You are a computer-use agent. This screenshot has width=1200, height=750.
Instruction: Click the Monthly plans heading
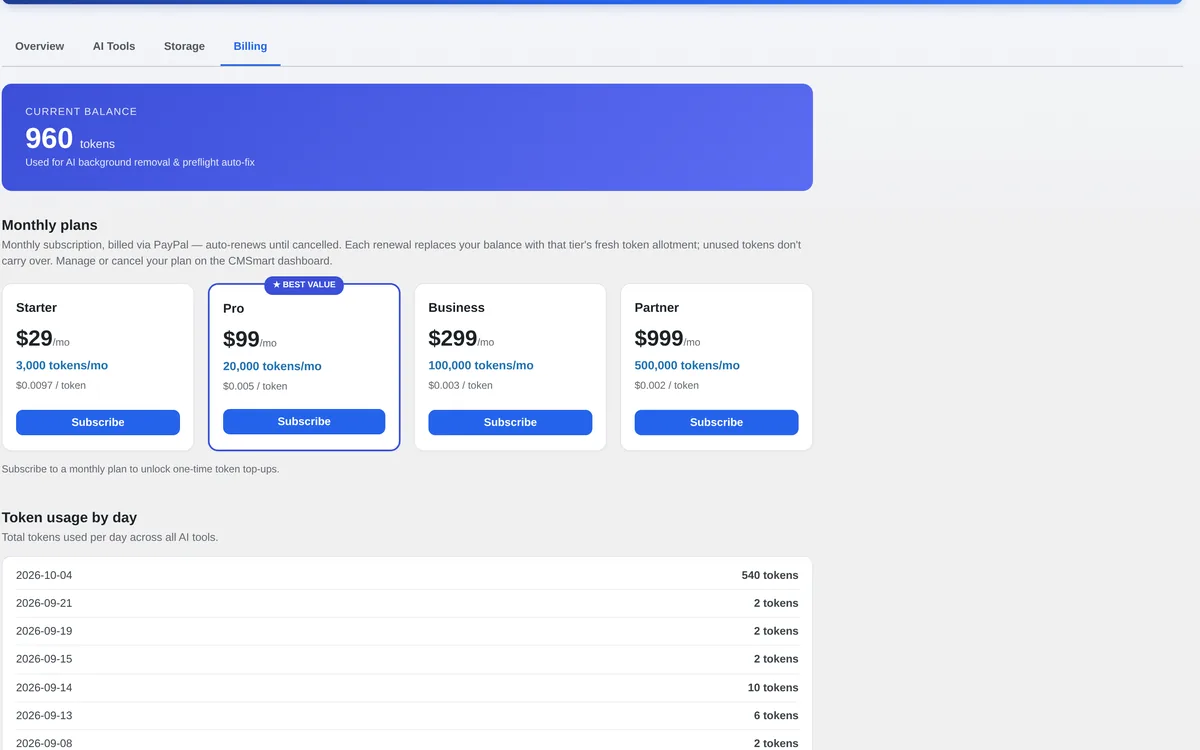[x=50, y=225]
